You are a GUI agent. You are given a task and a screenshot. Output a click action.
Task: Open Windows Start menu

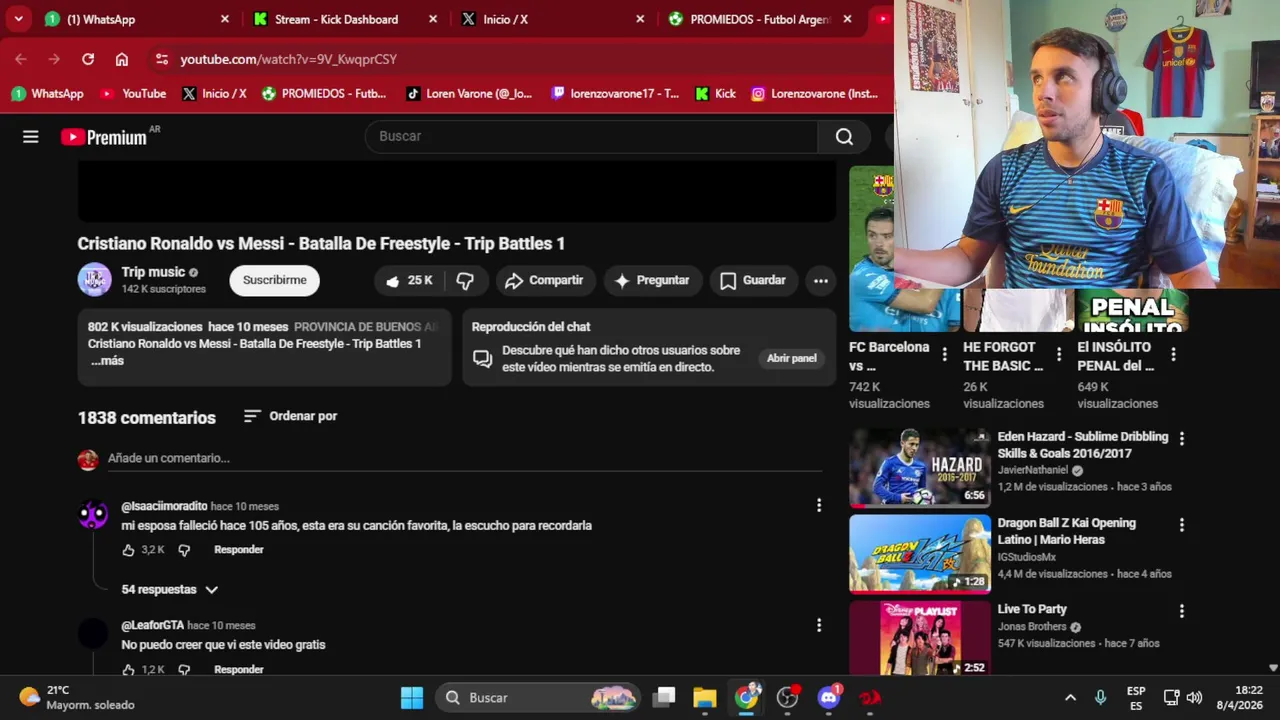coord(412,698)
